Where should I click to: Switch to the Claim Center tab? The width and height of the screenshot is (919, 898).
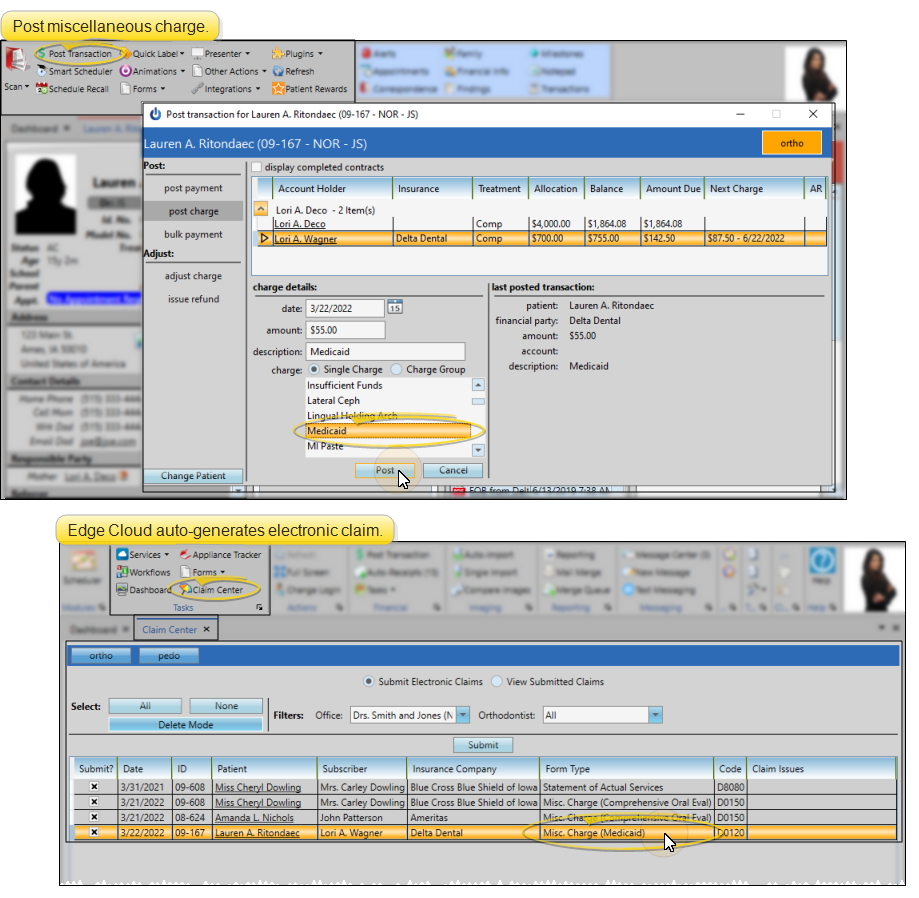(169, 629)
